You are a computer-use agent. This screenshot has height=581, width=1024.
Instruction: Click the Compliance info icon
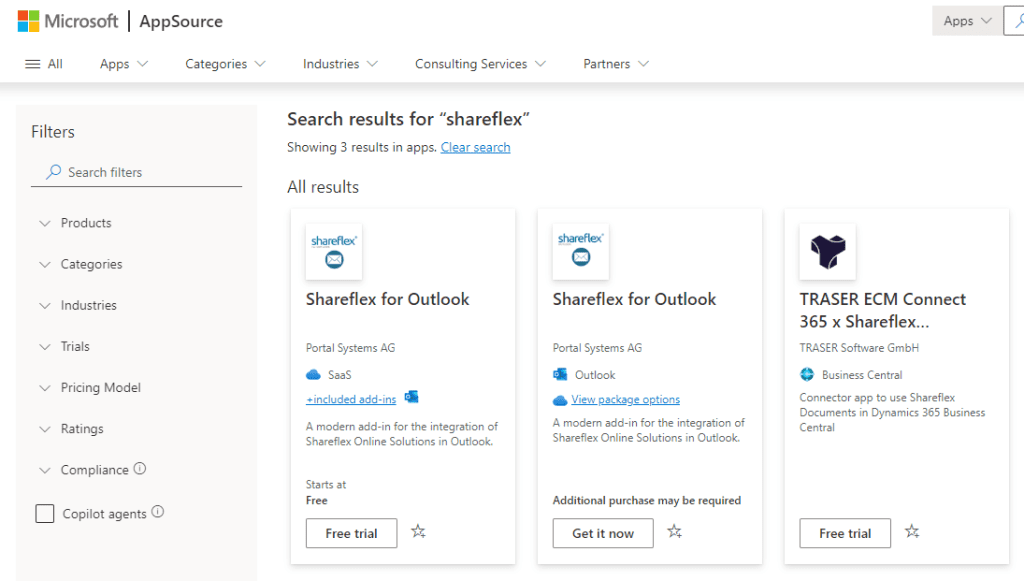point(140,469)
